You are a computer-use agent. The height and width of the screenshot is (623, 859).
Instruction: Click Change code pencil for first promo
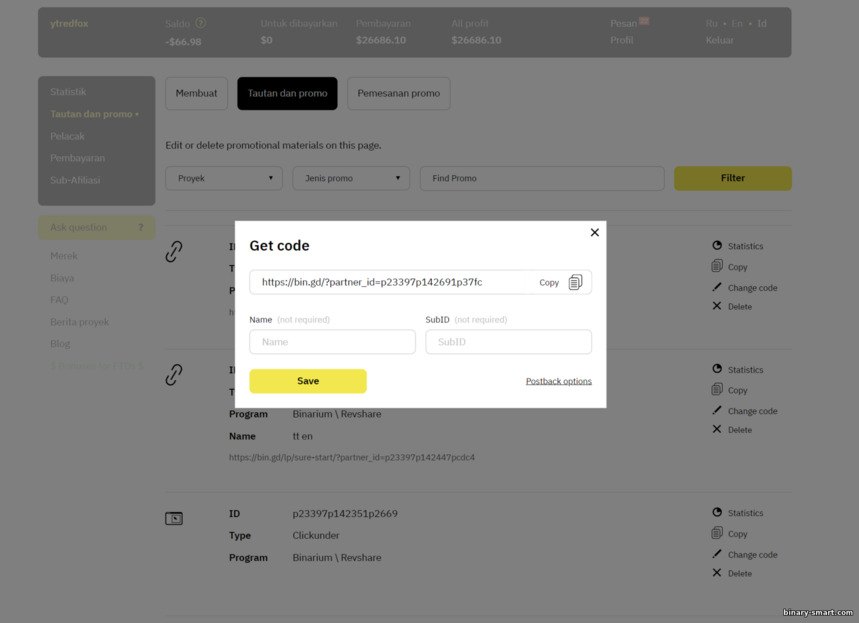[717, 287]
